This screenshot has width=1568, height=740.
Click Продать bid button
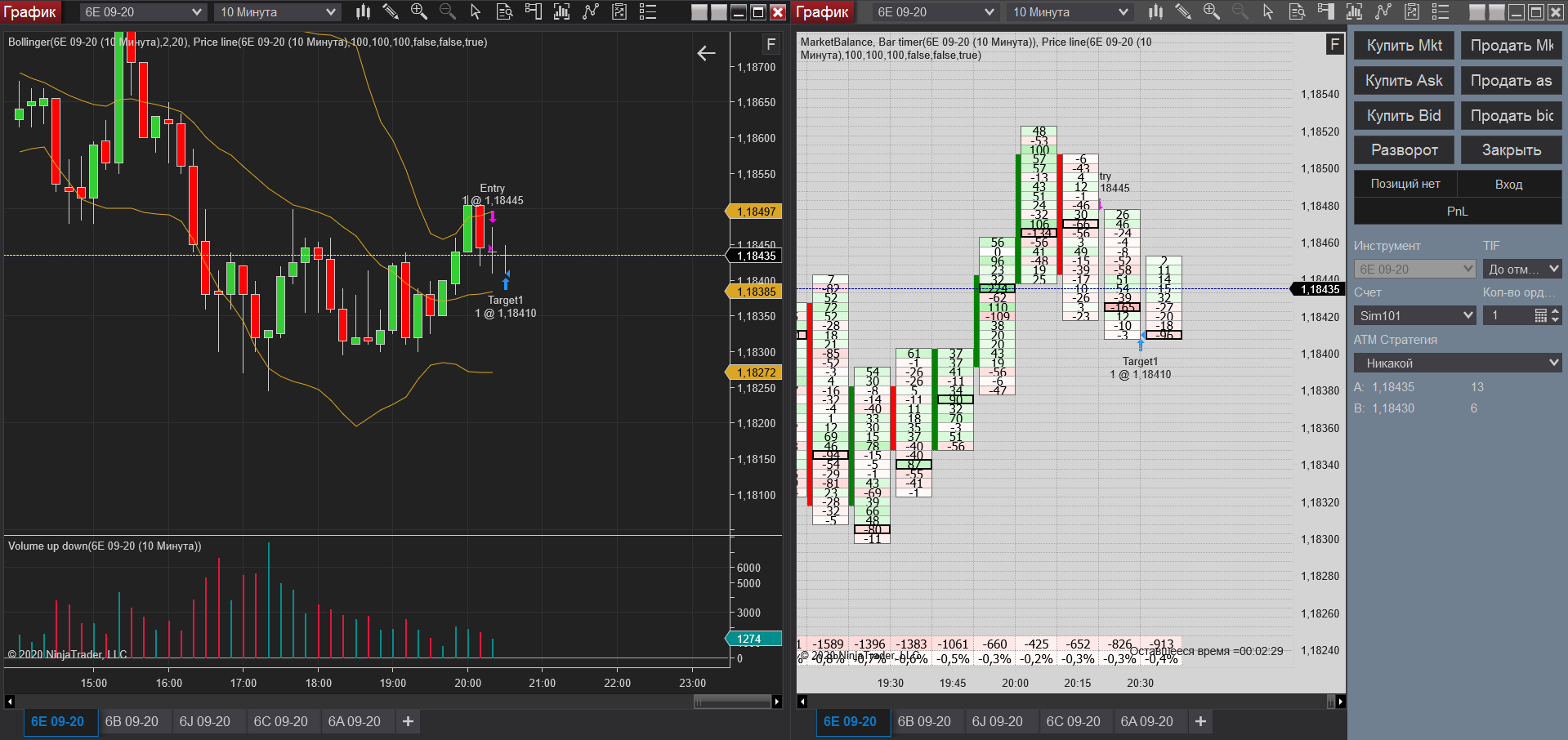click(x=1512, y=116)
